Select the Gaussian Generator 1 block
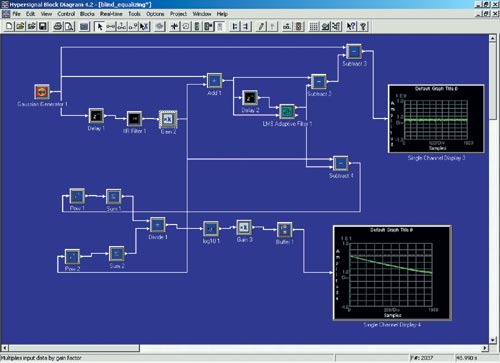The image size is (500, 363). pyautogui.click(x=42, y=91)
